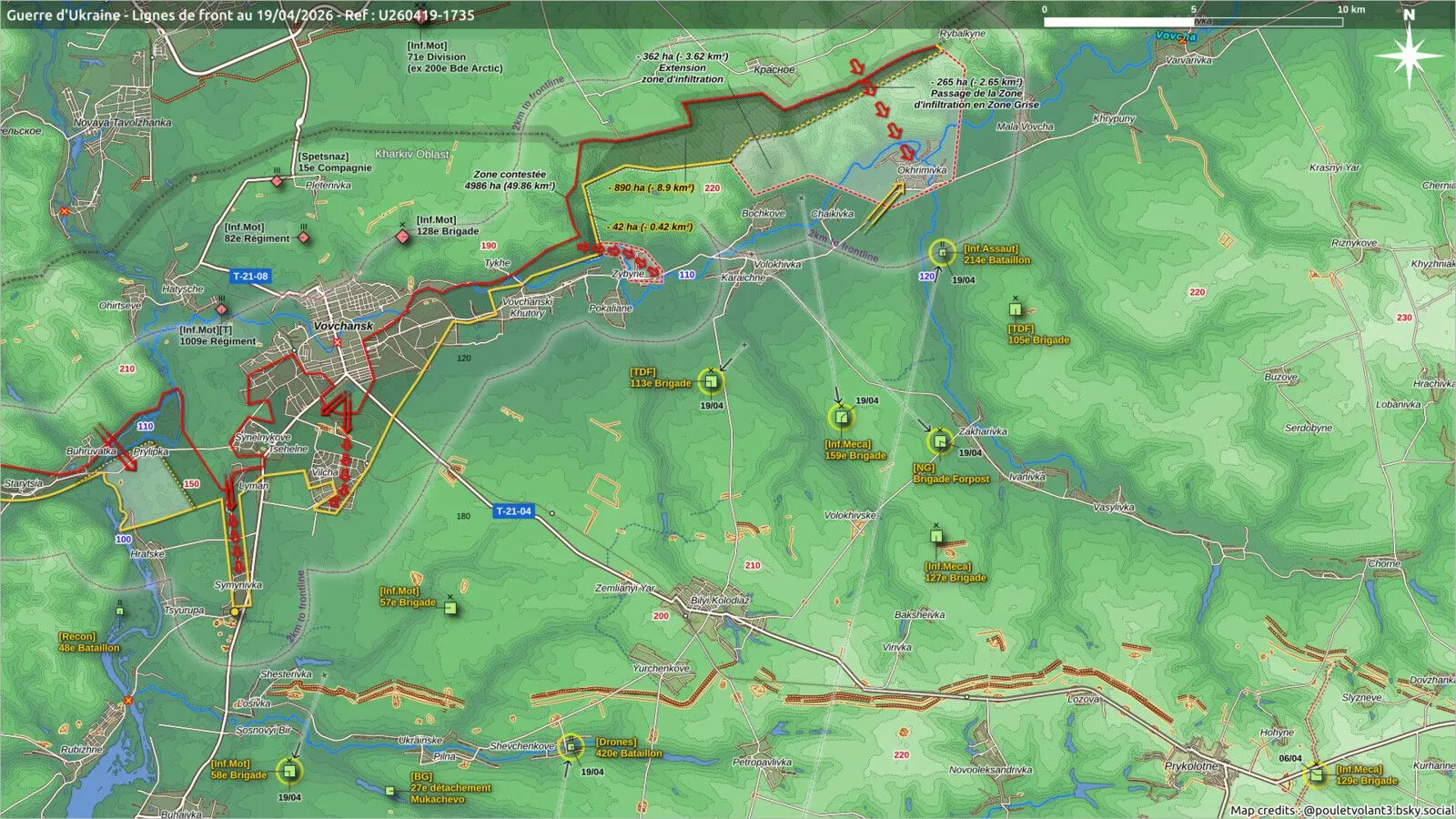Click the north compass star
This screenshot has width=1456, height=819.
[x=1409, y=56]
